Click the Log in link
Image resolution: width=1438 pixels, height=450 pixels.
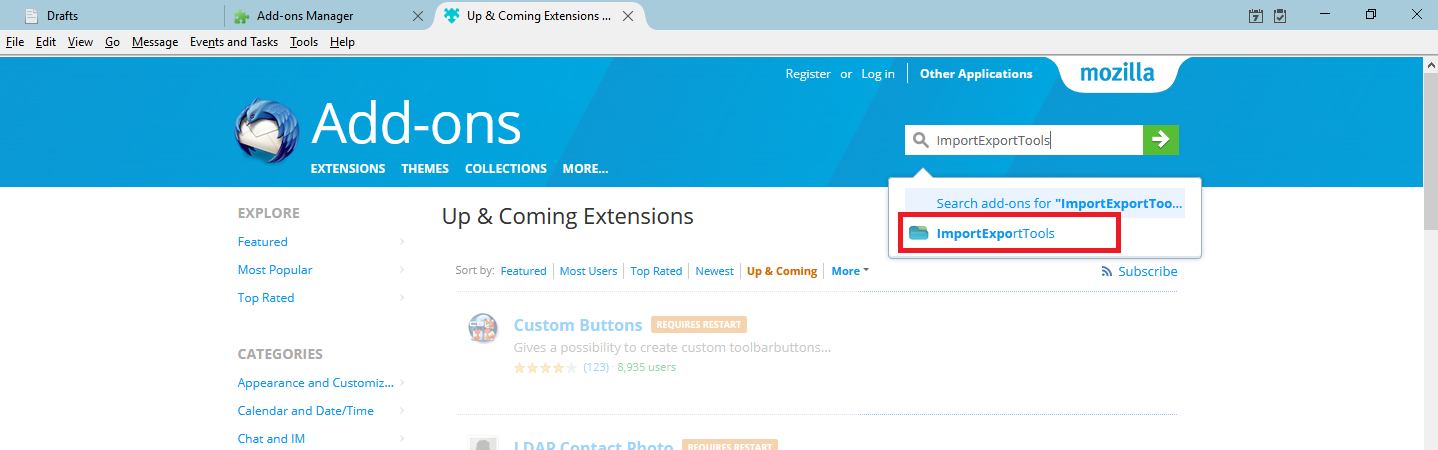click(877, 74)
